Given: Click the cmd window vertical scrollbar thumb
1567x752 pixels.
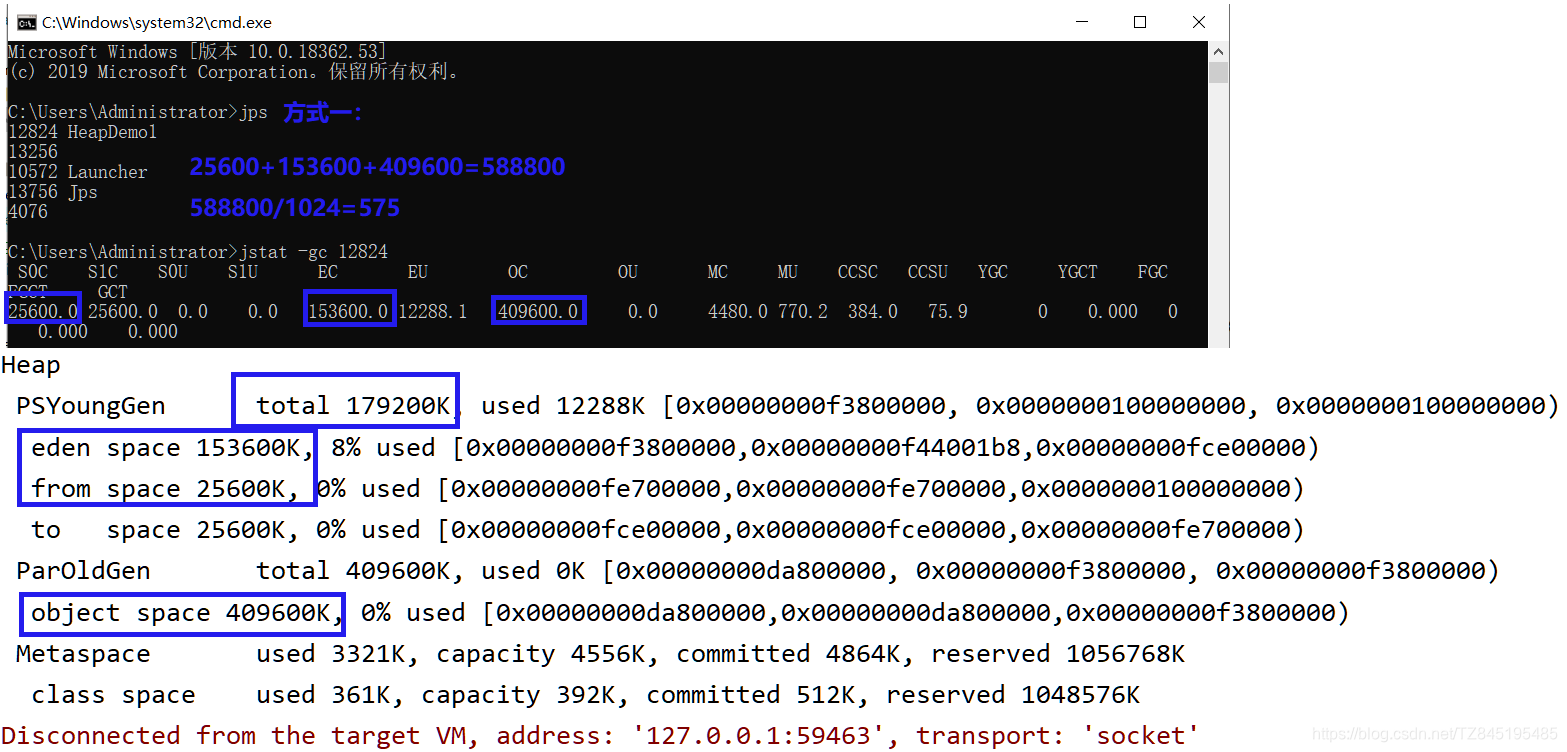Looking at the screenshot, I should point(1217,71).
